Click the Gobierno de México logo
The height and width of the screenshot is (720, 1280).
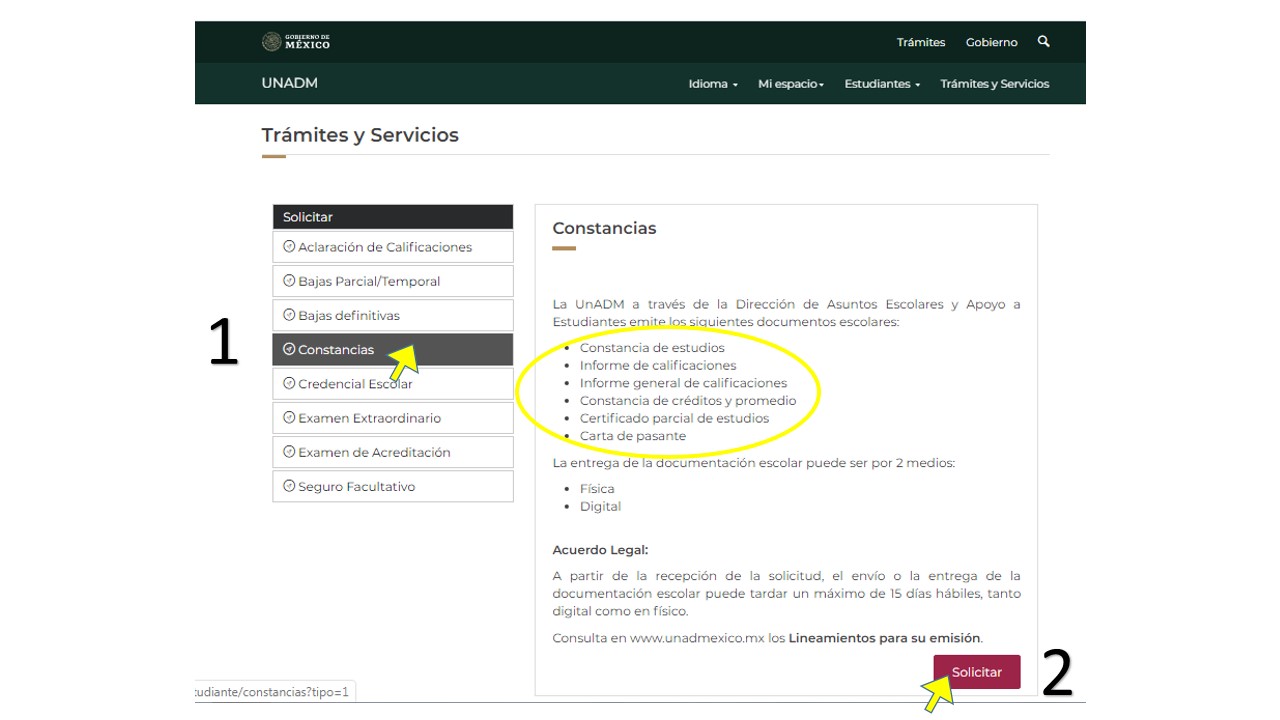point(296,42)
